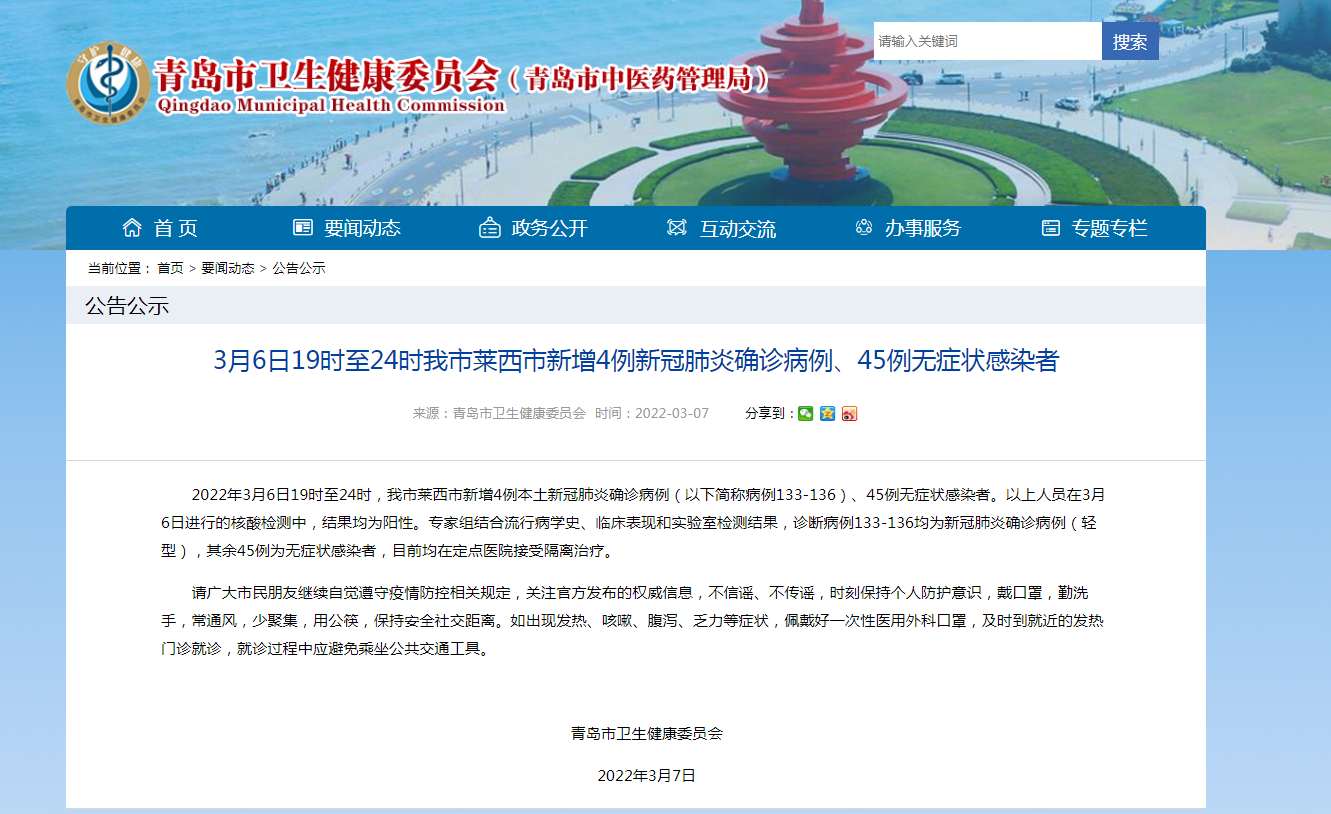Image resolution: width=1331 pixels, height=814 pixels.
Task: Open 办事服务 in the navigation bar
Action: pyautogui.click(x=922, y=228)
